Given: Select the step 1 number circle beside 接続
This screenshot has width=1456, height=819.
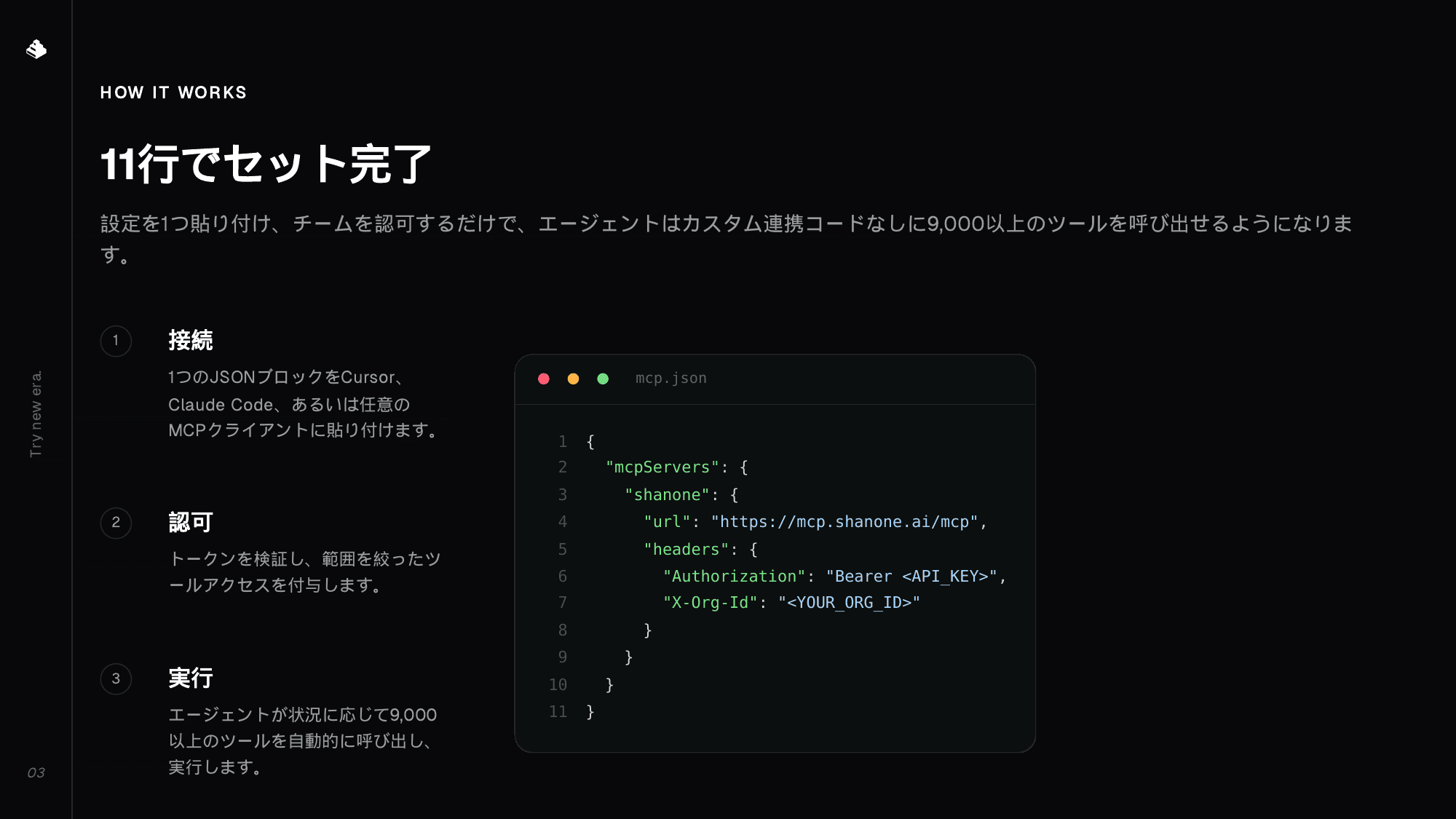Looking at the screenshot, I should pos(116,341).
